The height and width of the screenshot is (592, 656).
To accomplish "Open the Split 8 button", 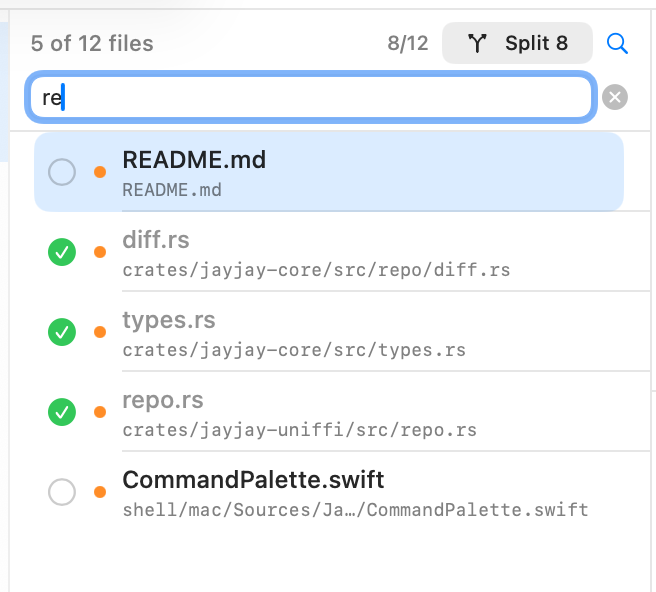I will pyautogui.click(x=517, y=44).
